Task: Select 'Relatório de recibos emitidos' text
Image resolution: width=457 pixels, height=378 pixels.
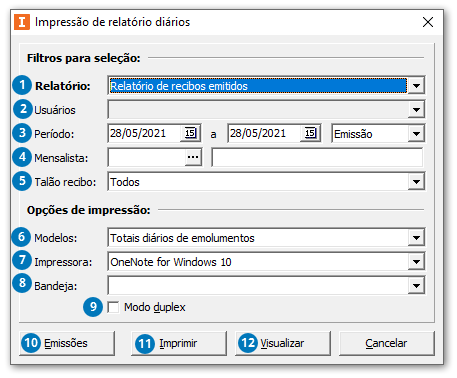Action: [179, 86]
